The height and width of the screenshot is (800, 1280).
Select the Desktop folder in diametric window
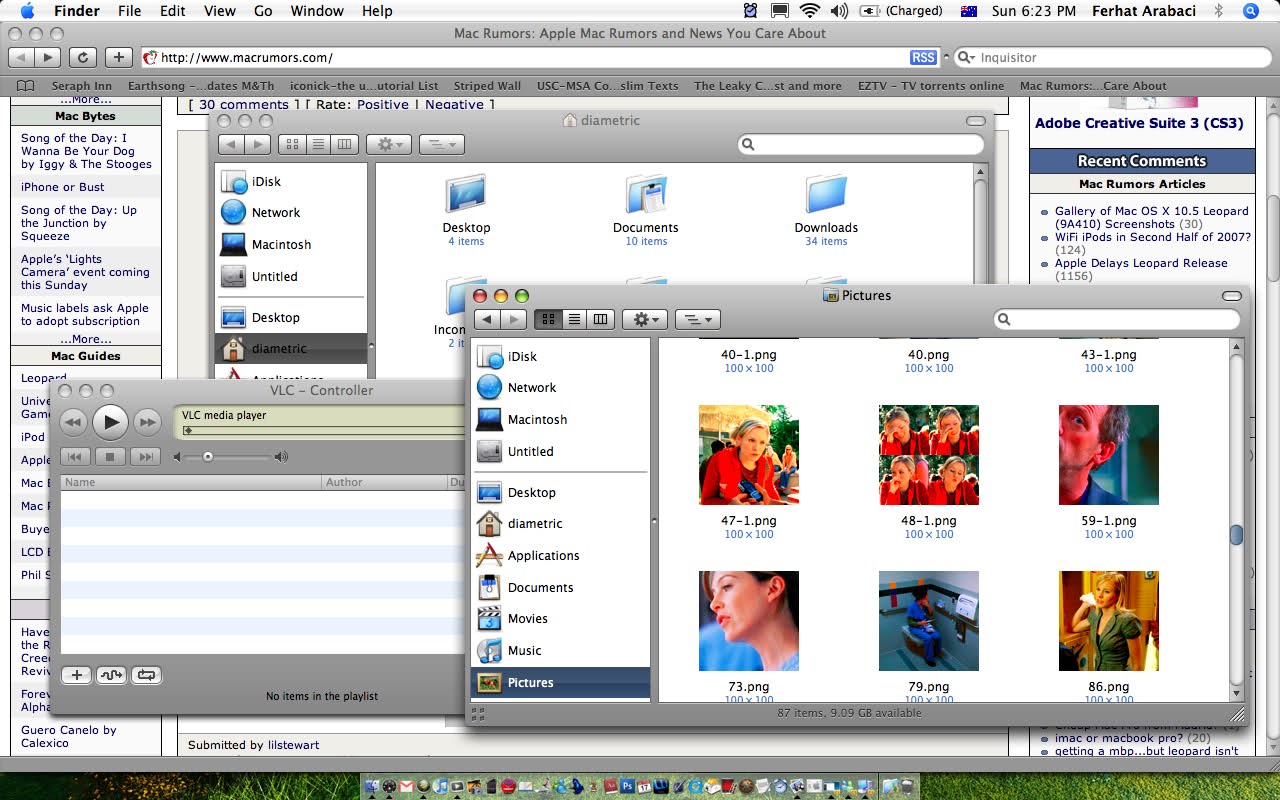pyautogui.click(x=466, y=193)
